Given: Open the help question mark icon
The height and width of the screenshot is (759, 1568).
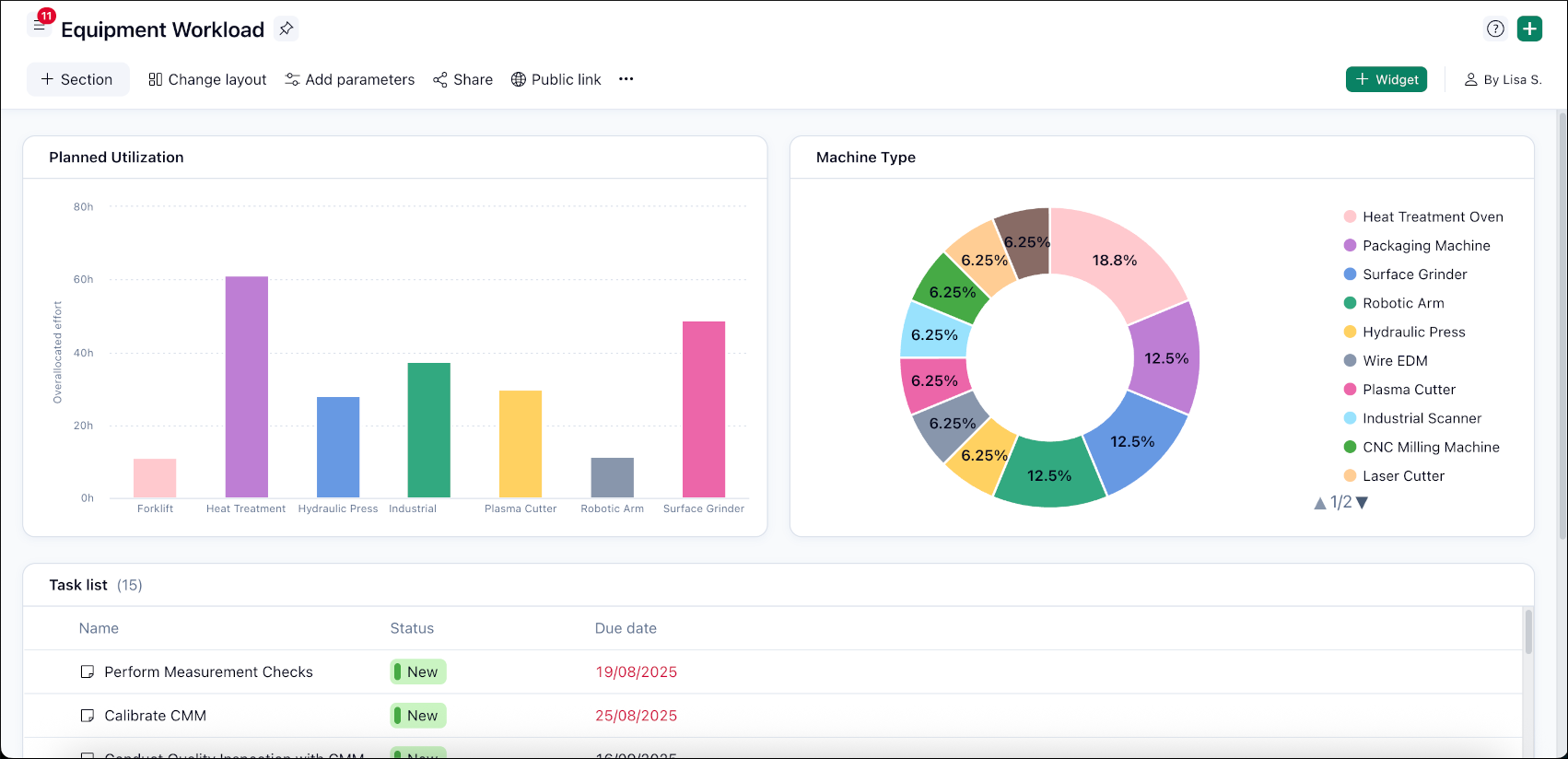Looking at the screenshot, I should click(1495, 29).
